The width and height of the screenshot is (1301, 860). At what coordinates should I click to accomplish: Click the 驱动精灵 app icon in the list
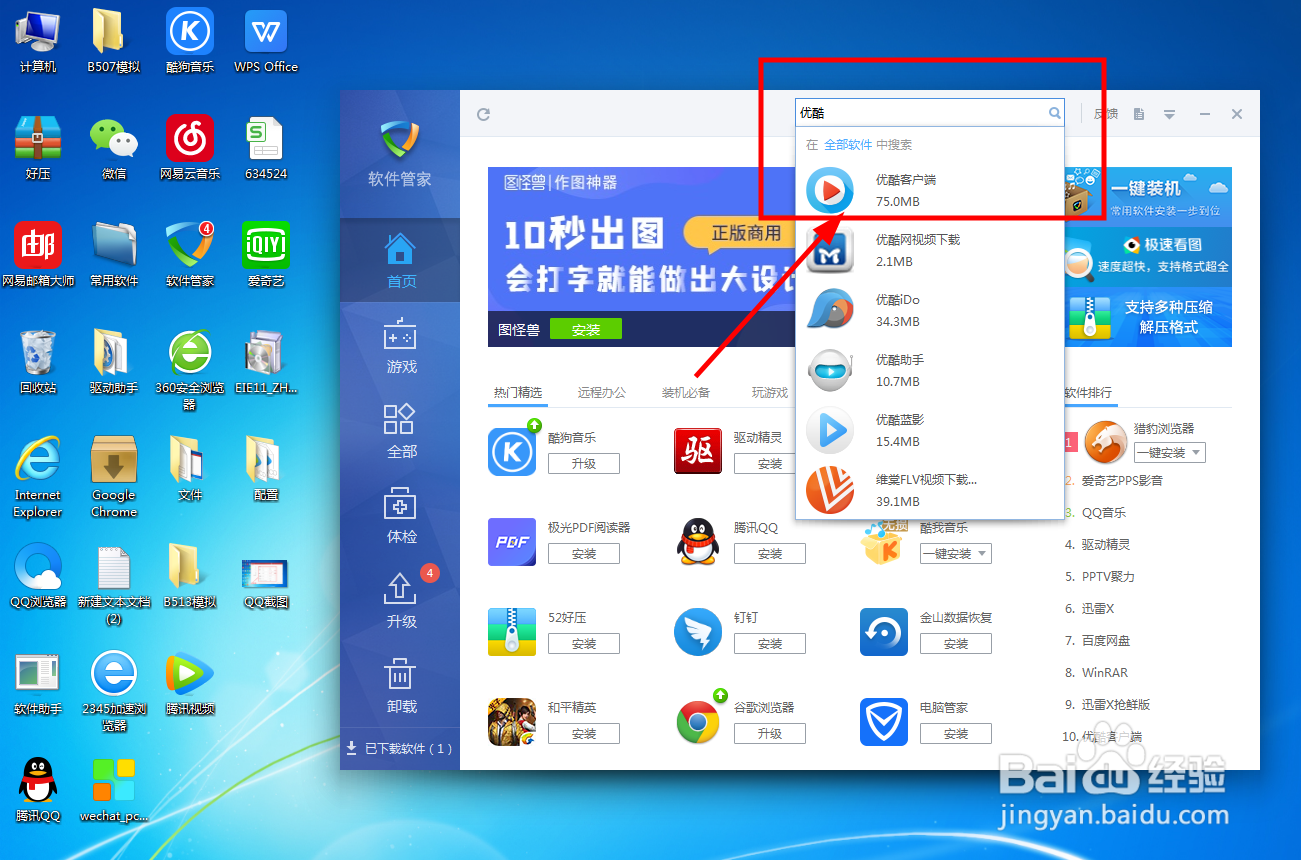tap(698, 451)
